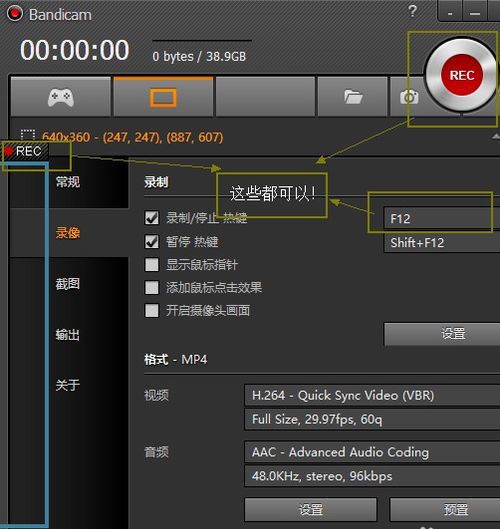Click the 00:00:00 recording timer
500x529 pixels.
point(75,50)
